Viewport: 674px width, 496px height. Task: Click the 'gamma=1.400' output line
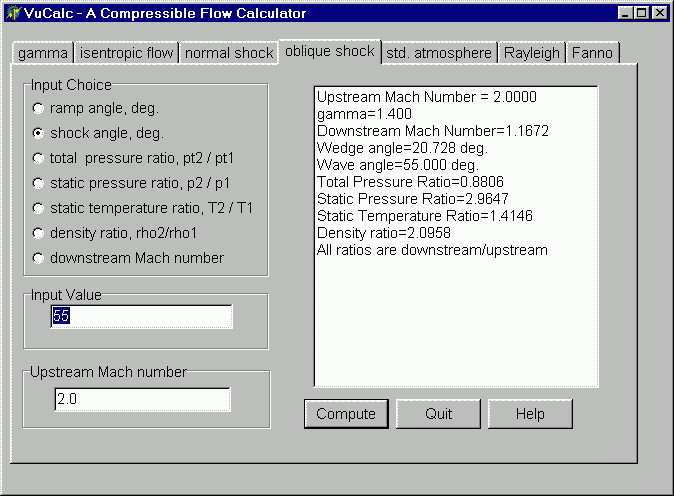365,114
